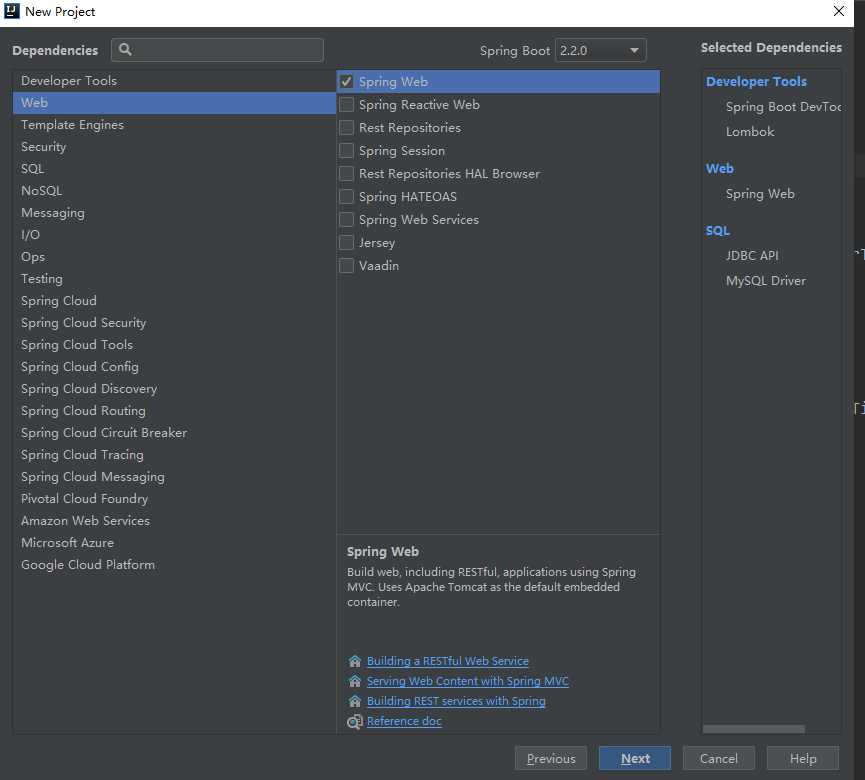Image resolution: width=865 pixels, height=780 pixels.
Task: Open Spring Cloud Tracing category
Action: click(174, 455)
